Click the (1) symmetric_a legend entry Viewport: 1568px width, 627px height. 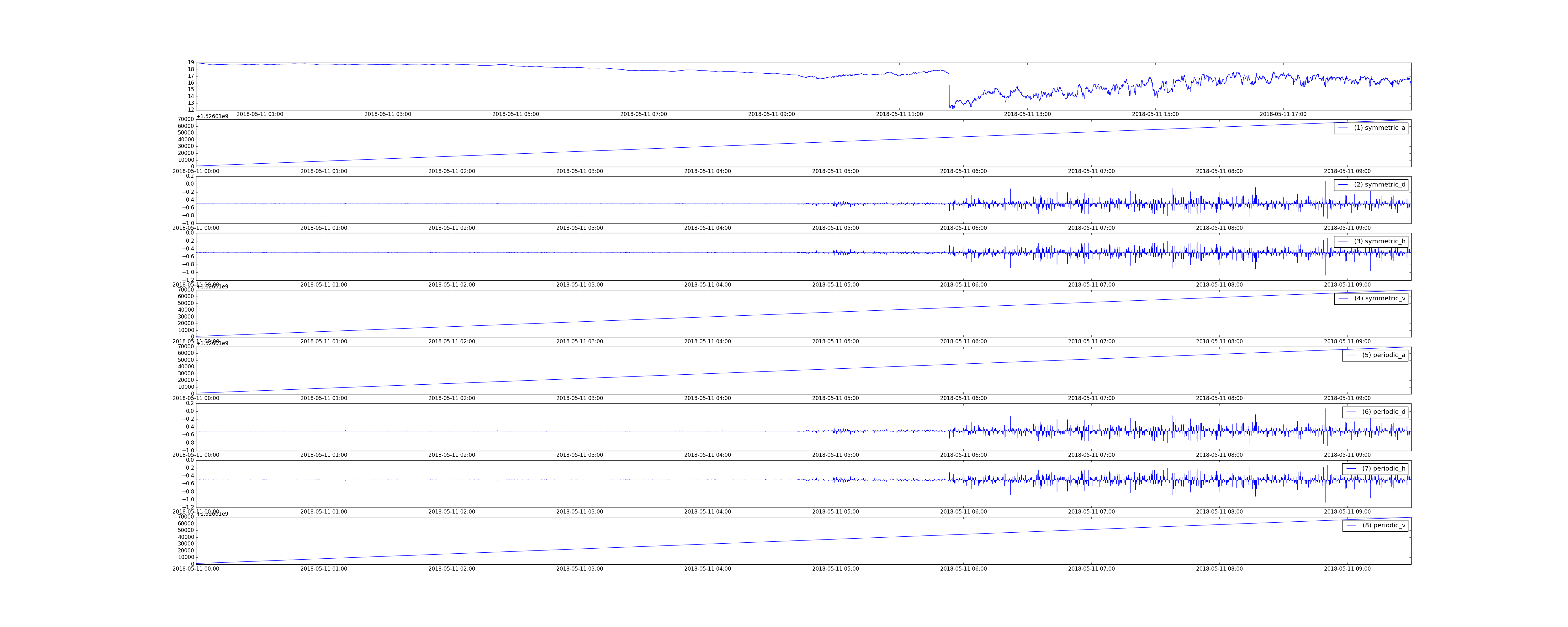pos(1371,128)
